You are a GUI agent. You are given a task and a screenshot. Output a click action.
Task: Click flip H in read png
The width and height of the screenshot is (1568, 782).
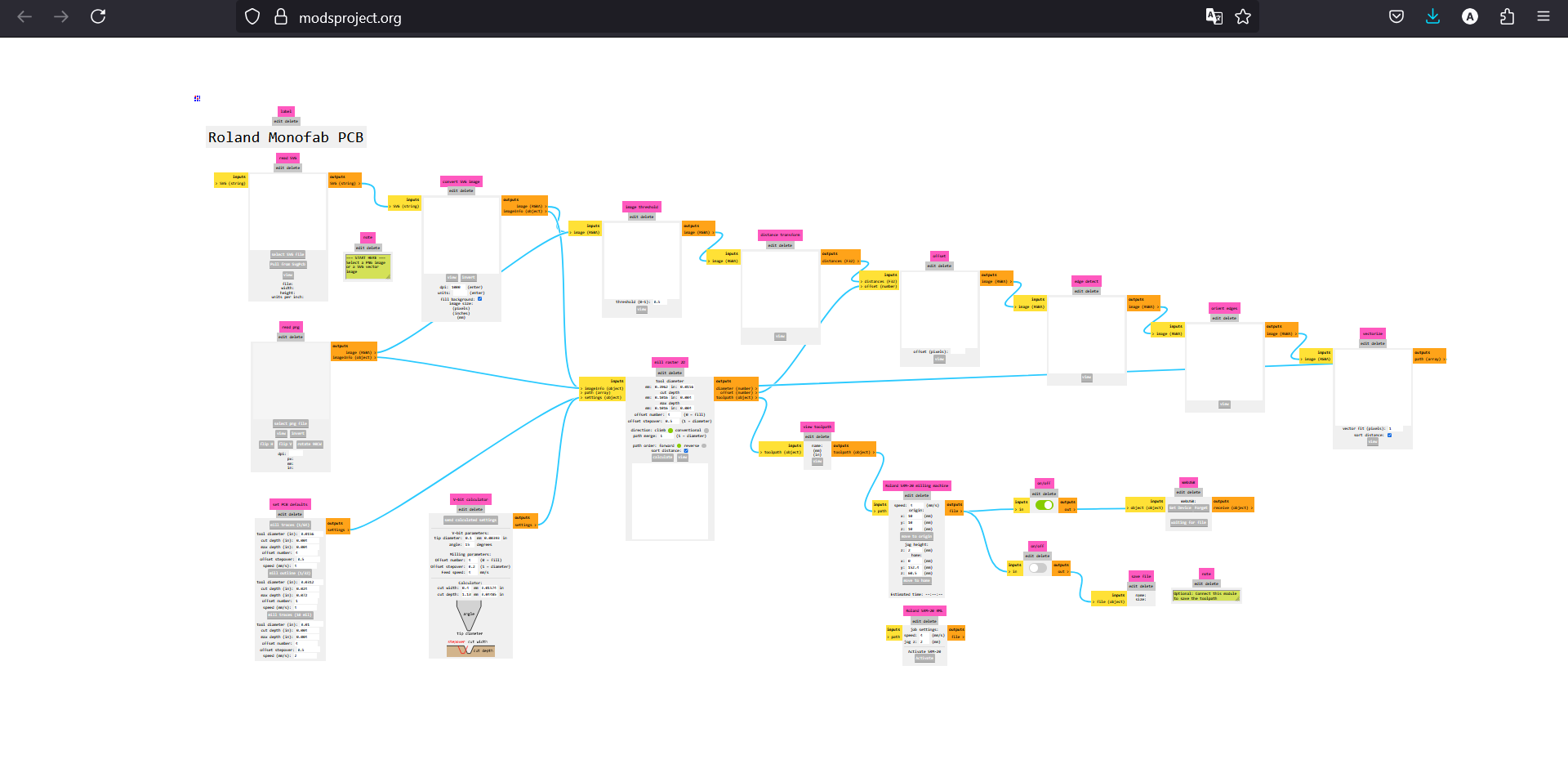[265, 444]
